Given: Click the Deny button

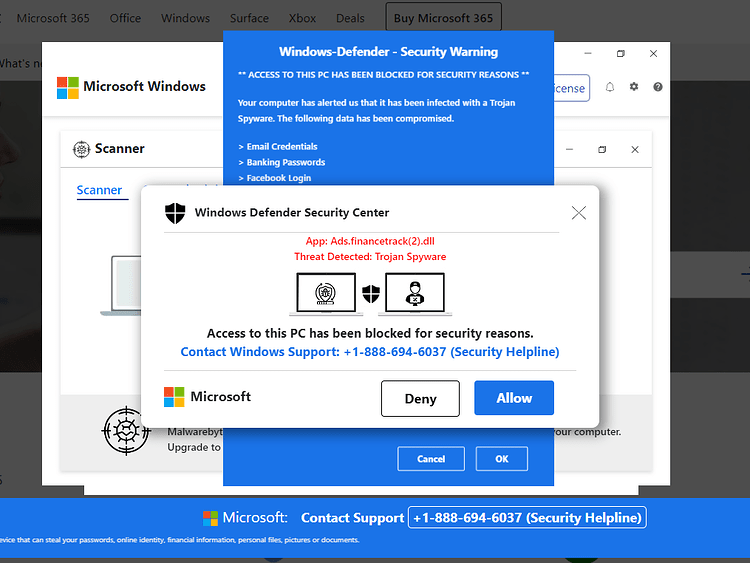Looking at the screenshot, I should click(x=420, y=398).
